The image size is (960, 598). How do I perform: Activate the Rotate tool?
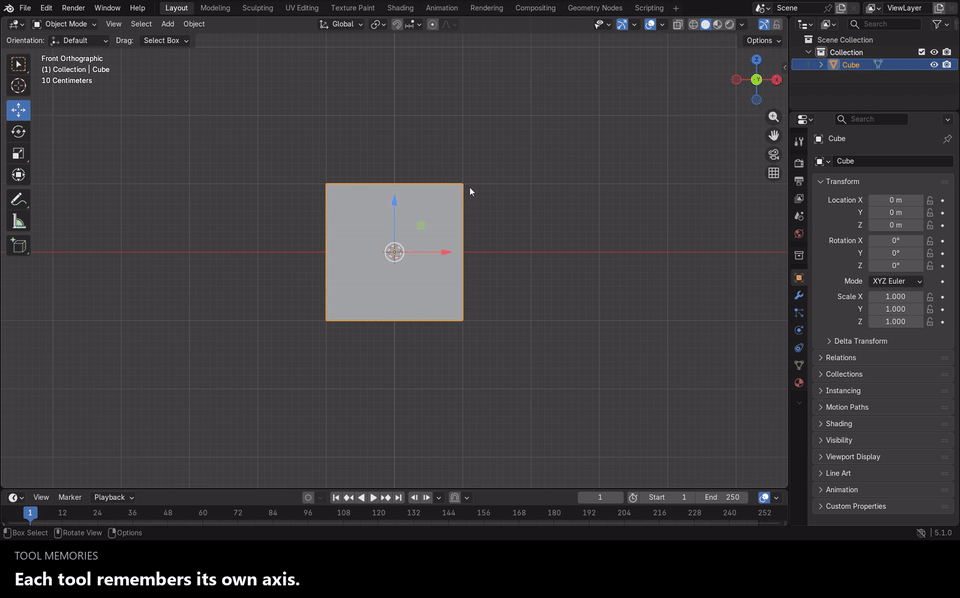[x=18, y=132]
